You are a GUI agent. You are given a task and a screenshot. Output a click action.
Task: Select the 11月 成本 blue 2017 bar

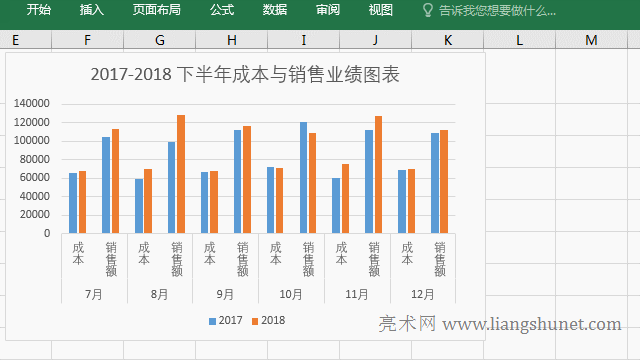[336, 206]
